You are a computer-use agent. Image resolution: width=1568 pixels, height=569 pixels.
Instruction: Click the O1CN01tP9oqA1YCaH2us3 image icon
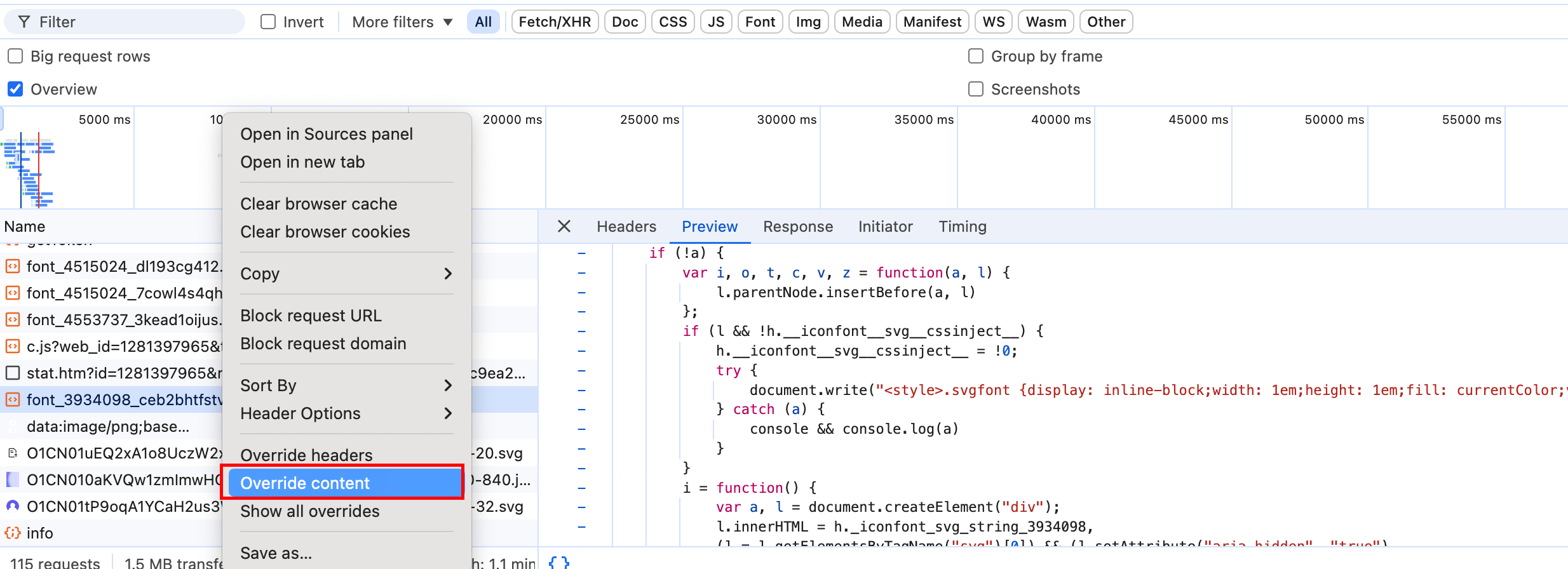coord(13,507)
